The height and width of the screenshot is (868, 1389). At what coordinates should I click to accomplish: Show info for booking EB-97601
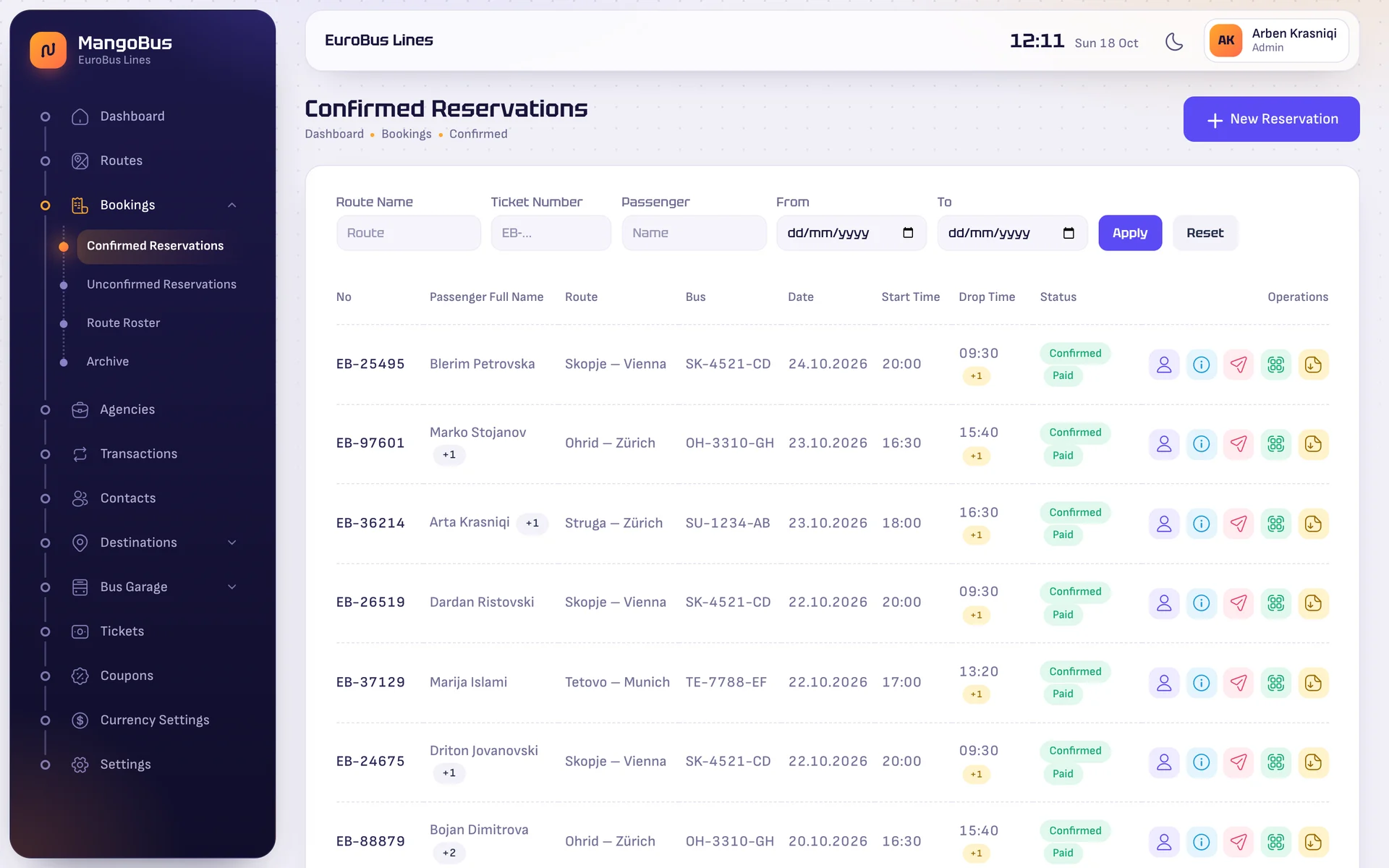pyautogui.click(x=1201, y=444)
